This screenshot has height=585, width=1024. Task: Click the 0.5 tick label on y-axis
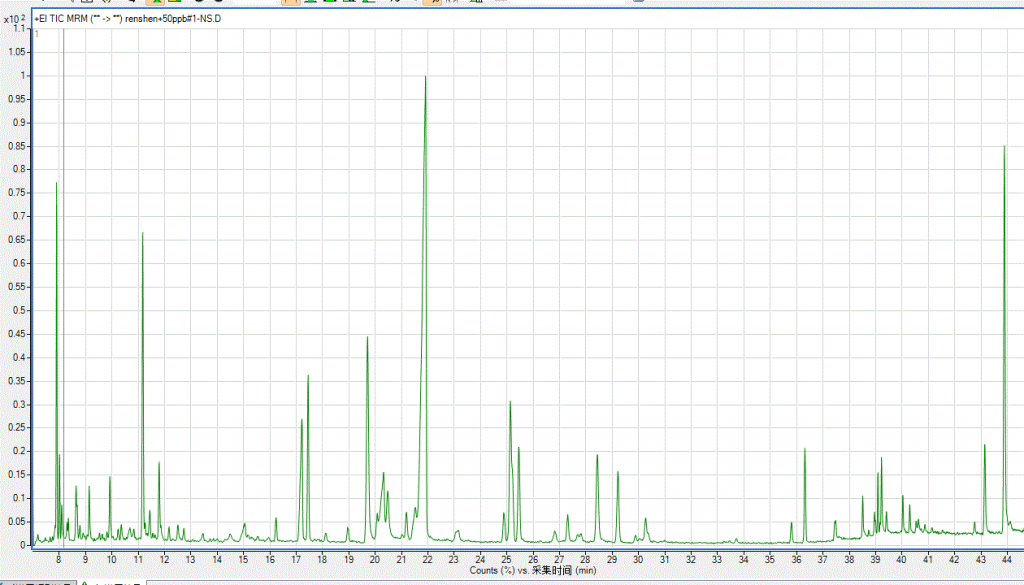pos(20,310)
